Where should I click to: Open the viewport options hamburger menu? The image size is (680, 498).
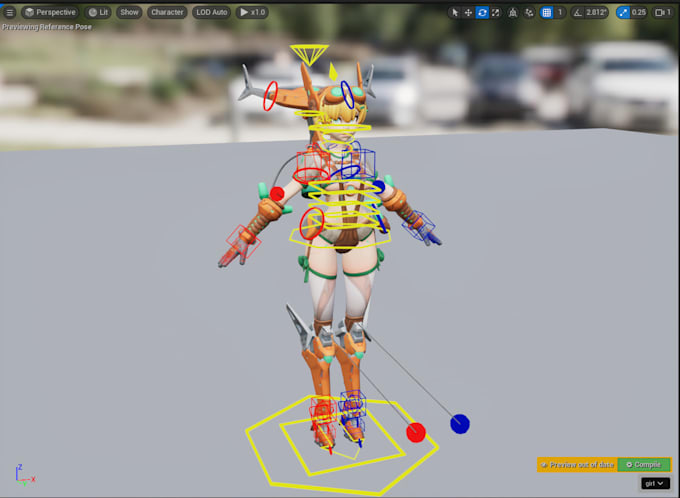(10, 12)
